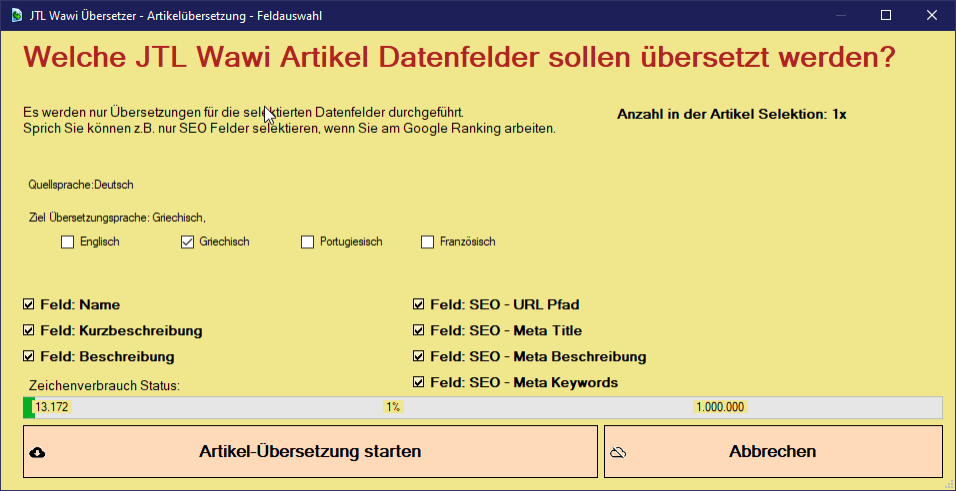The height and width of the screenshot is (491, 956).
Task: Tick the Französisch language checkbox
Action: (x=427, y=242)
